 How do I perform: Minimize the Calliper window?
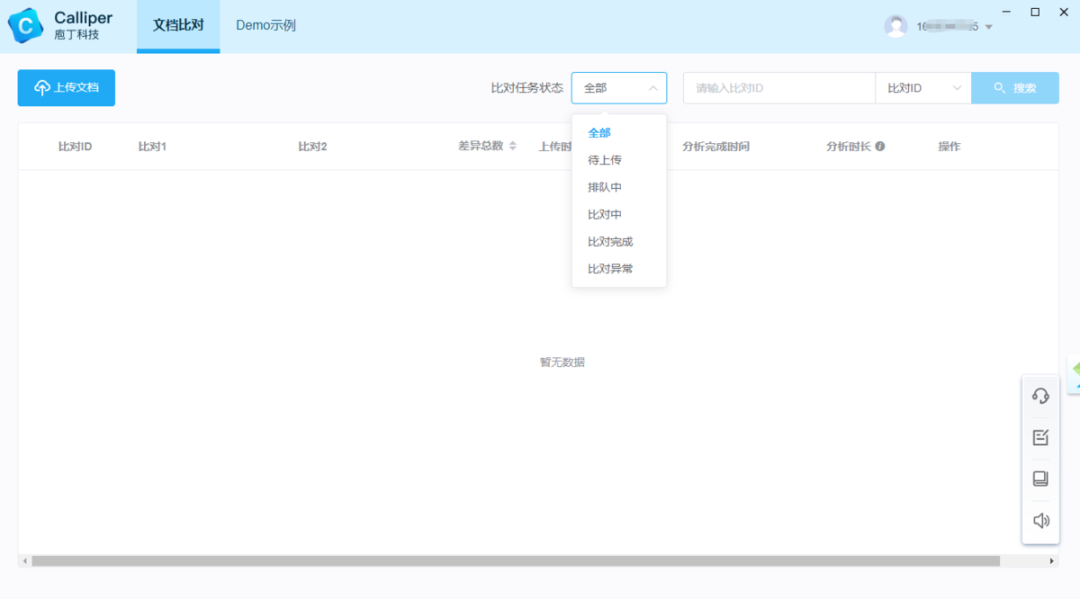click(x=1006, y=12)
